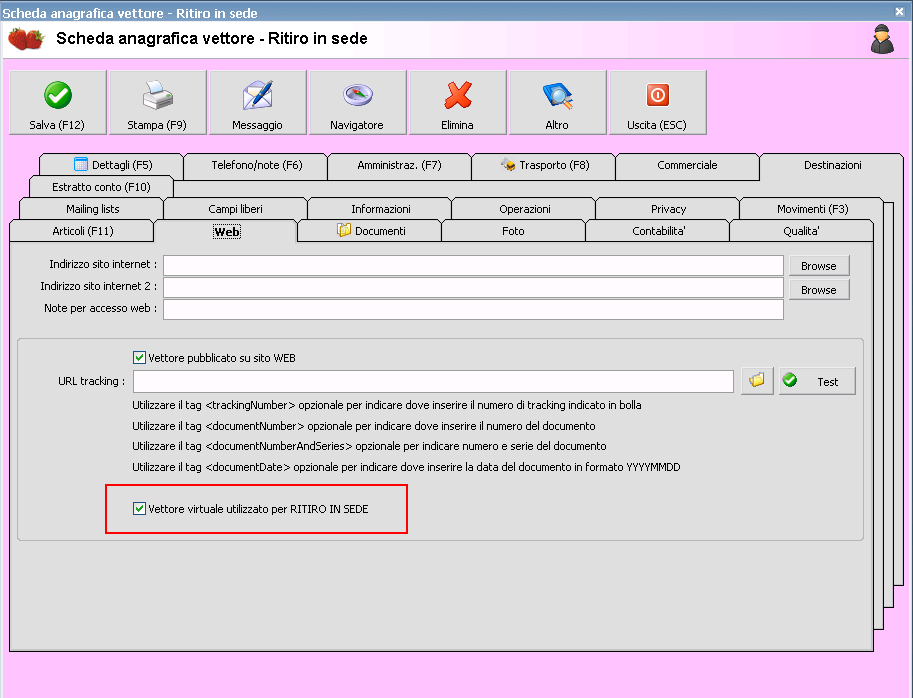This screenshot has height=698, width=913.
Task: Click Browse next to Indirizzo sito internet
Action: tap(818, 265)
